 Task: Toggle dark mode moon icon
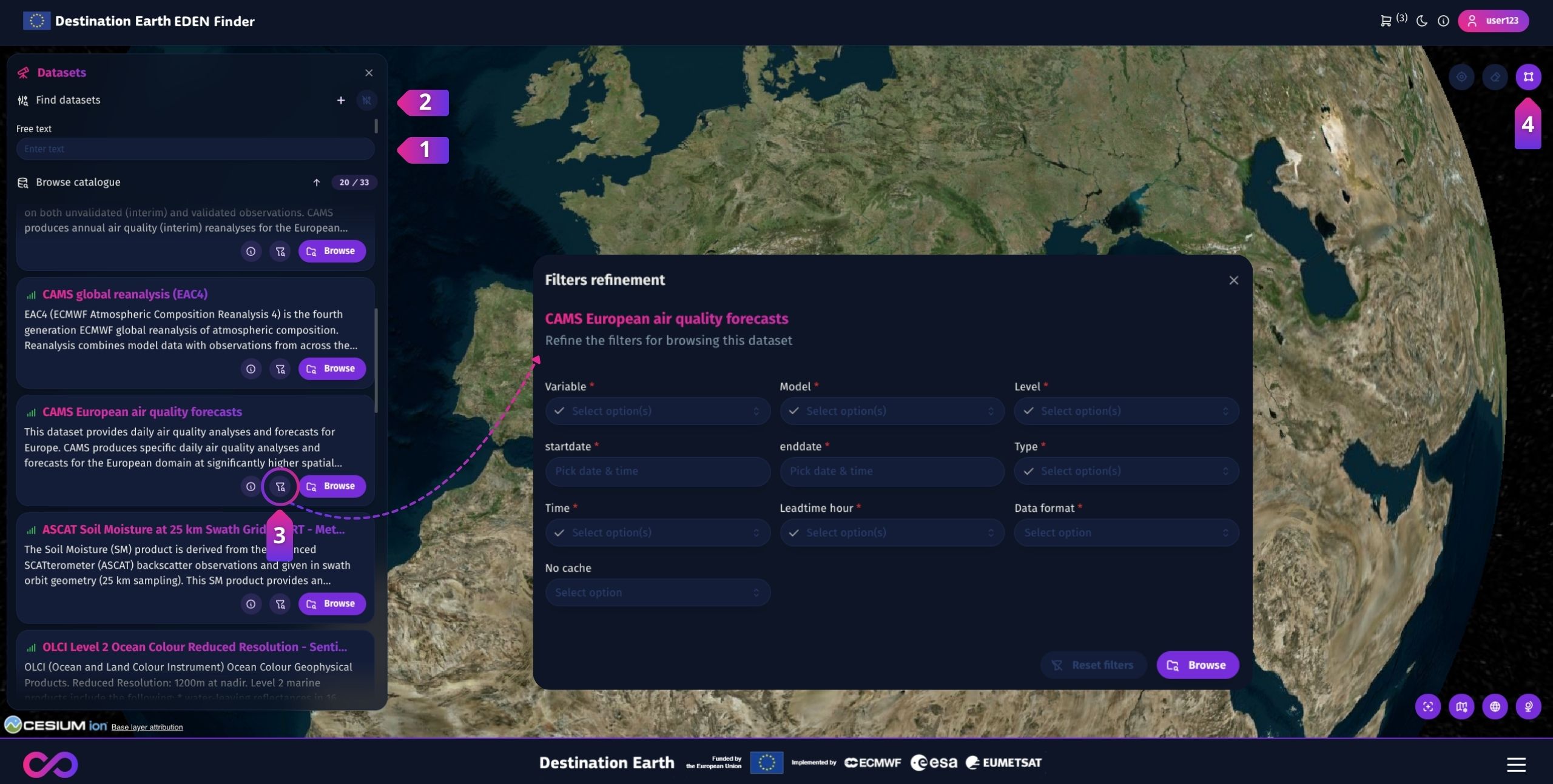[x=1422, y=21]
